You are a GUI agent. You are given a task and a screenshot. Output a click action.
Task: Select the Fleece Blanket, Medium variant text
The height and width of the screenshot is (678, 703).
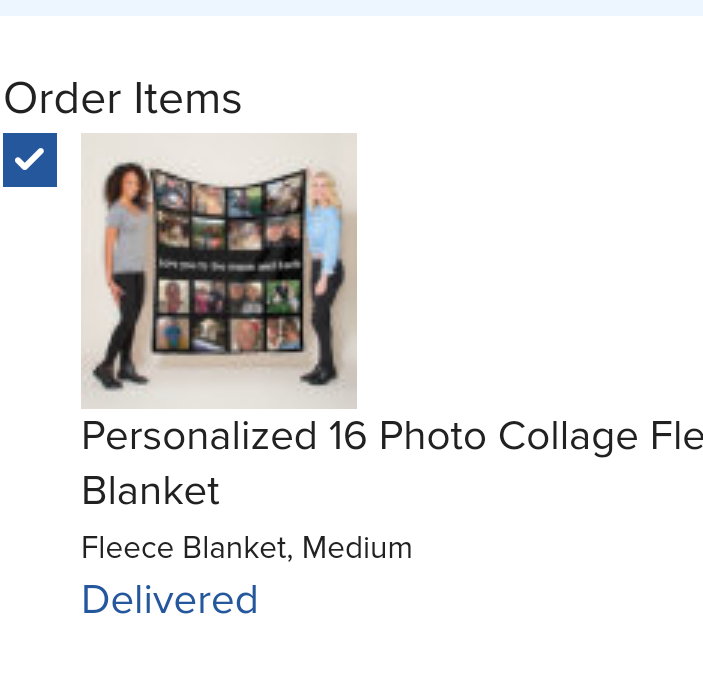point(246,548)
